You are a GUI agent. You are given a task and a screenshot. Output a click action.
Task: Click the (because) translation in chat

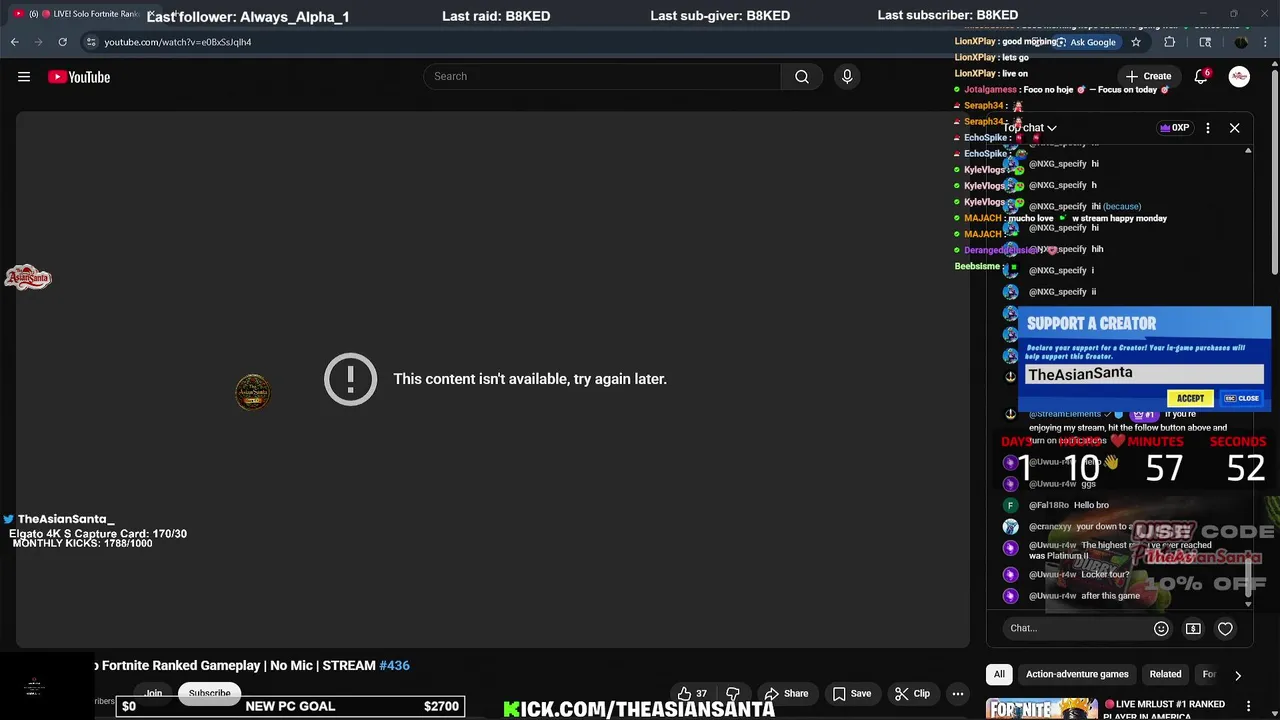(1122, 206)
